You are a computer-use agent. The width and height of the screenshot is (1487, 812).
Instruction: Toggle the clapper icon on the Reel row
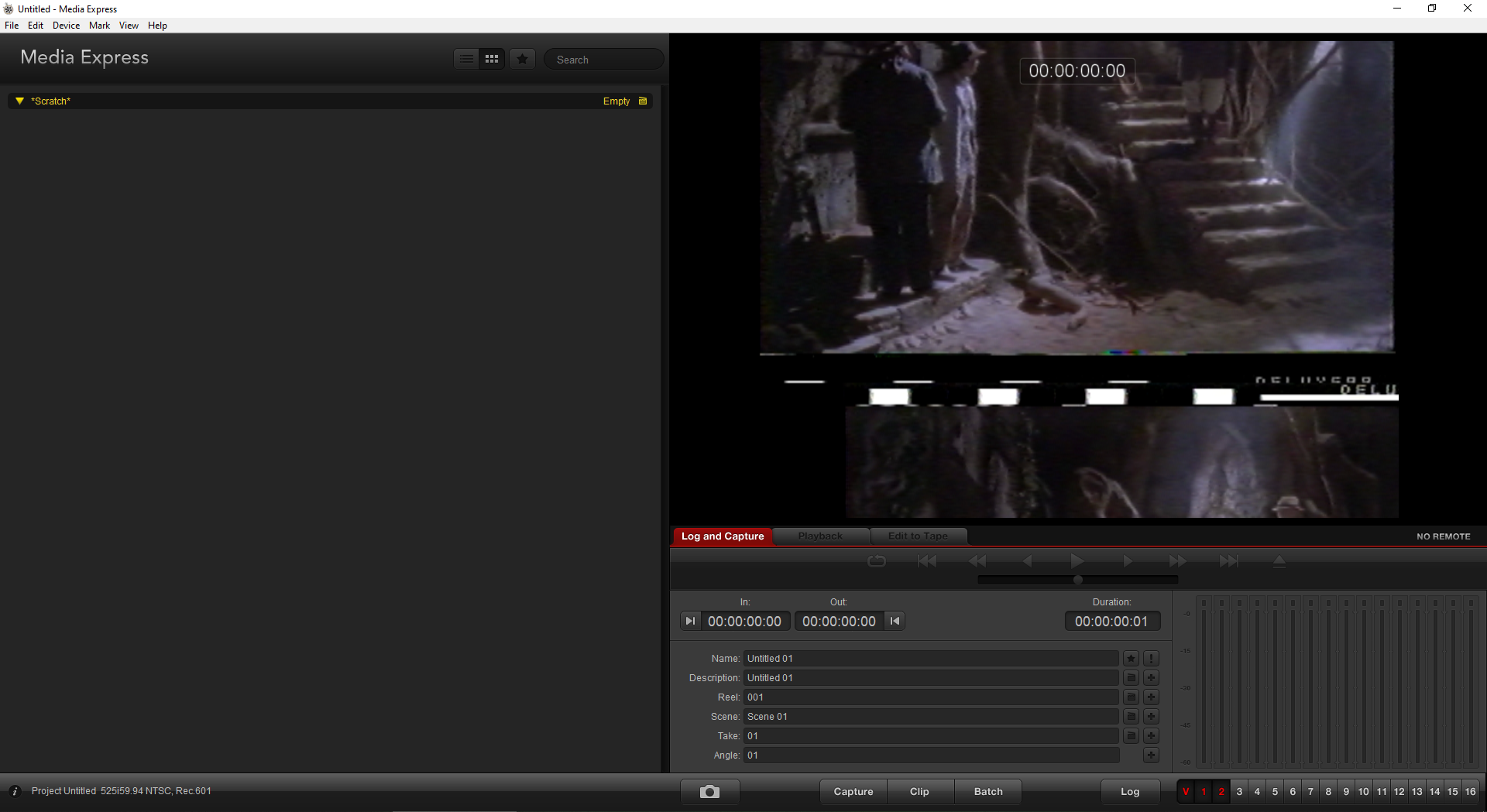[1132, 697]
